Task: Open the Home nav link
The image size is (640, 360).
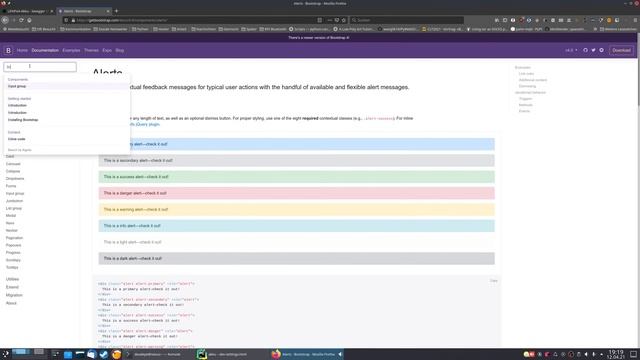Action: 22,51
